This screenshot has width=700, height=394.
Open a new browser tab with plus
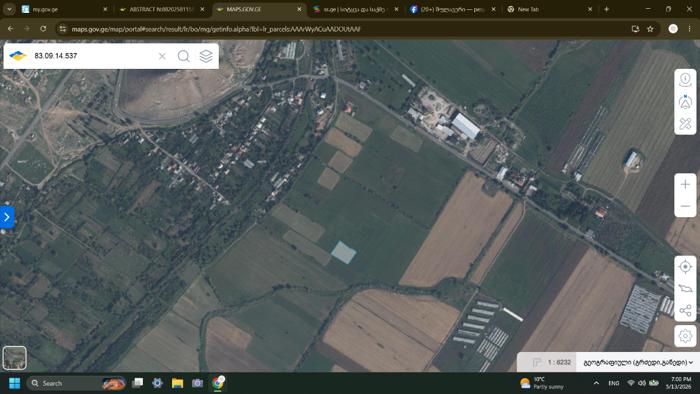pos(606,9)
